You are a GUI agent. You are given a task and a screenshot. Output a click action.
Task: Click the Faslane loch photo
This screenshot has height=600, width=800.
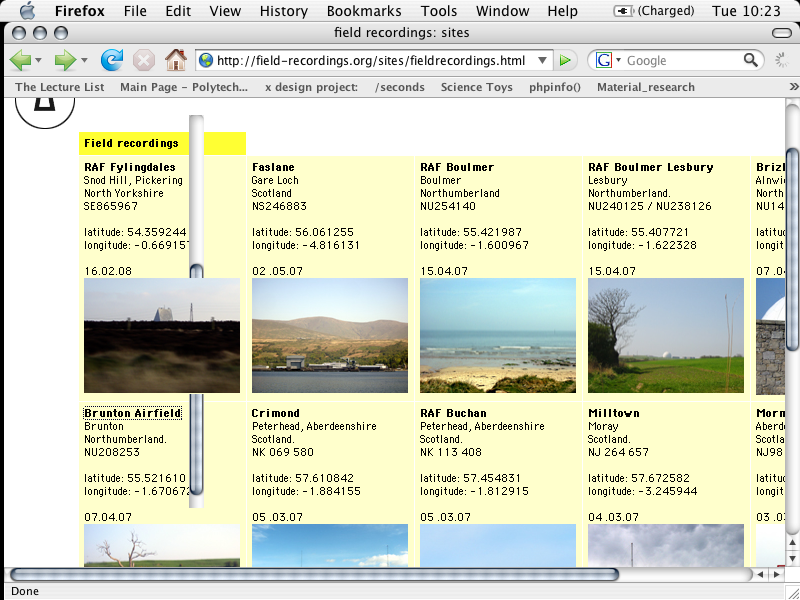(x=330, y=335)
